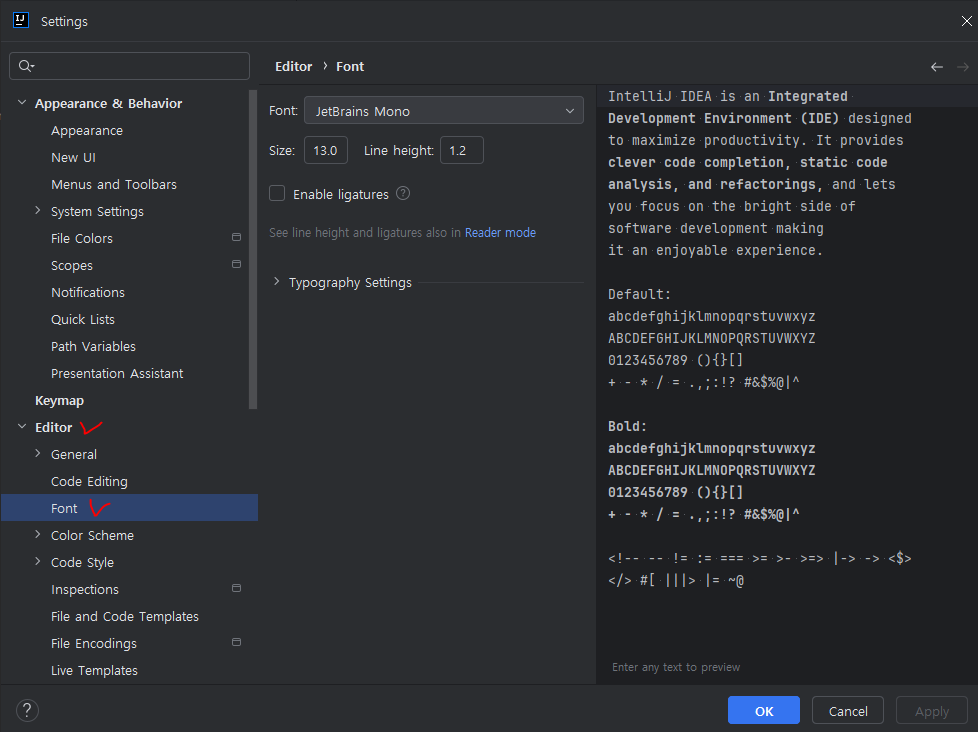
Task: Open ligatures help question mark icon
Action: pos(403,194)
